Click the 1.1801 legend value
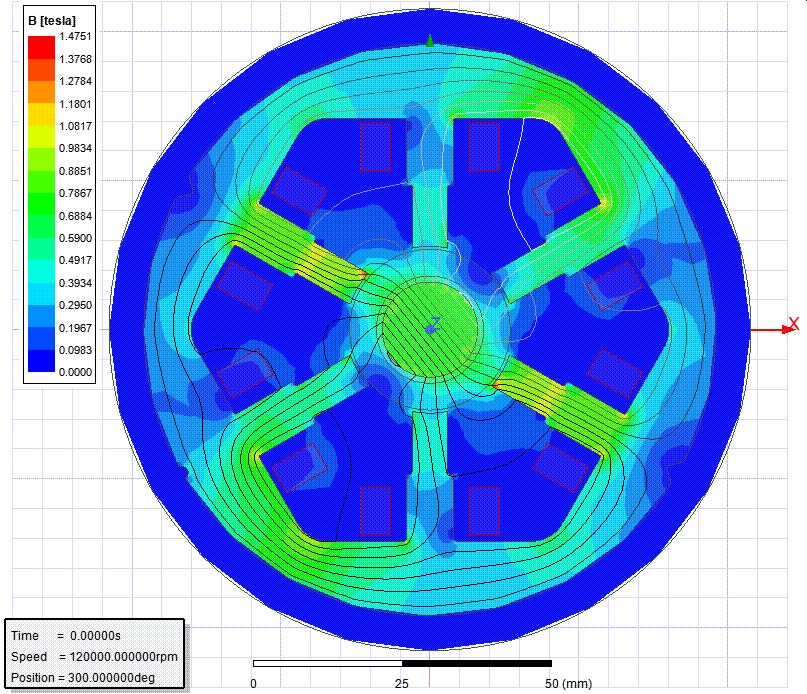 pyautogui.click(x=75, y=104)
